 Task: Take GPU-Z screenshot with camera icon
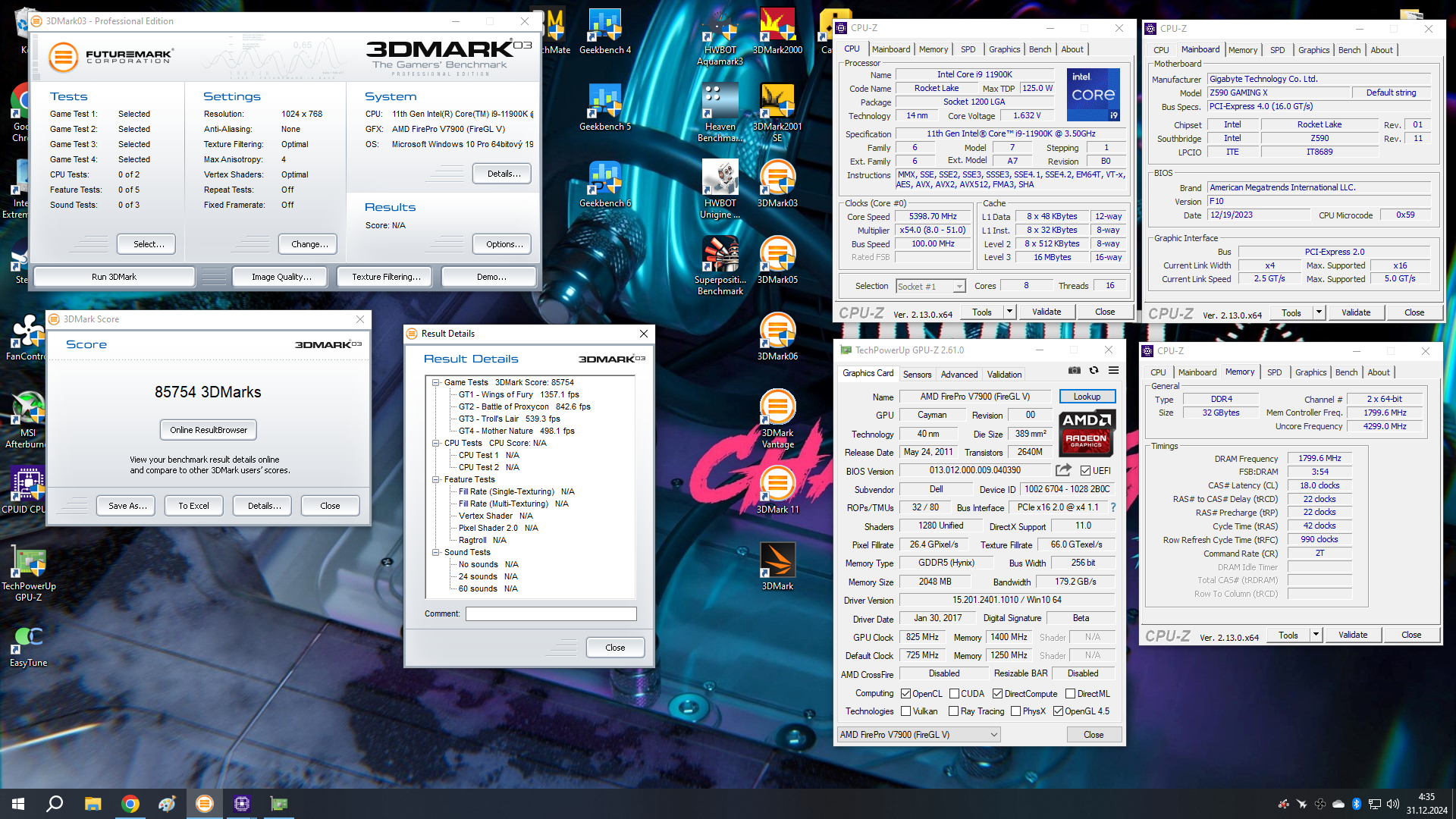1075,370
